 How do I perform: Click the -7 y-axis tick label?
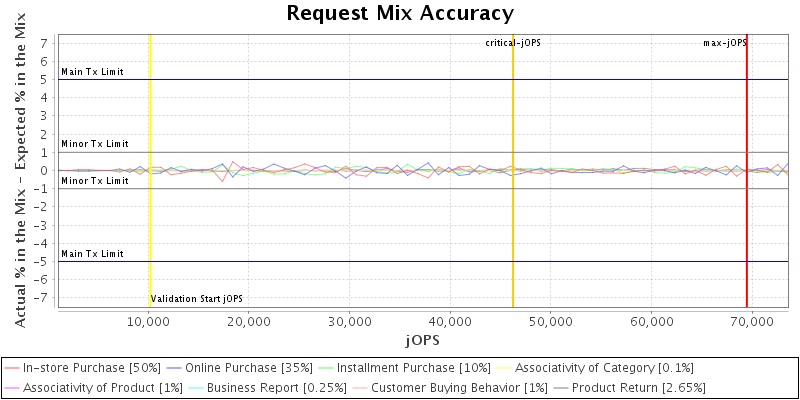coord(43,298)
